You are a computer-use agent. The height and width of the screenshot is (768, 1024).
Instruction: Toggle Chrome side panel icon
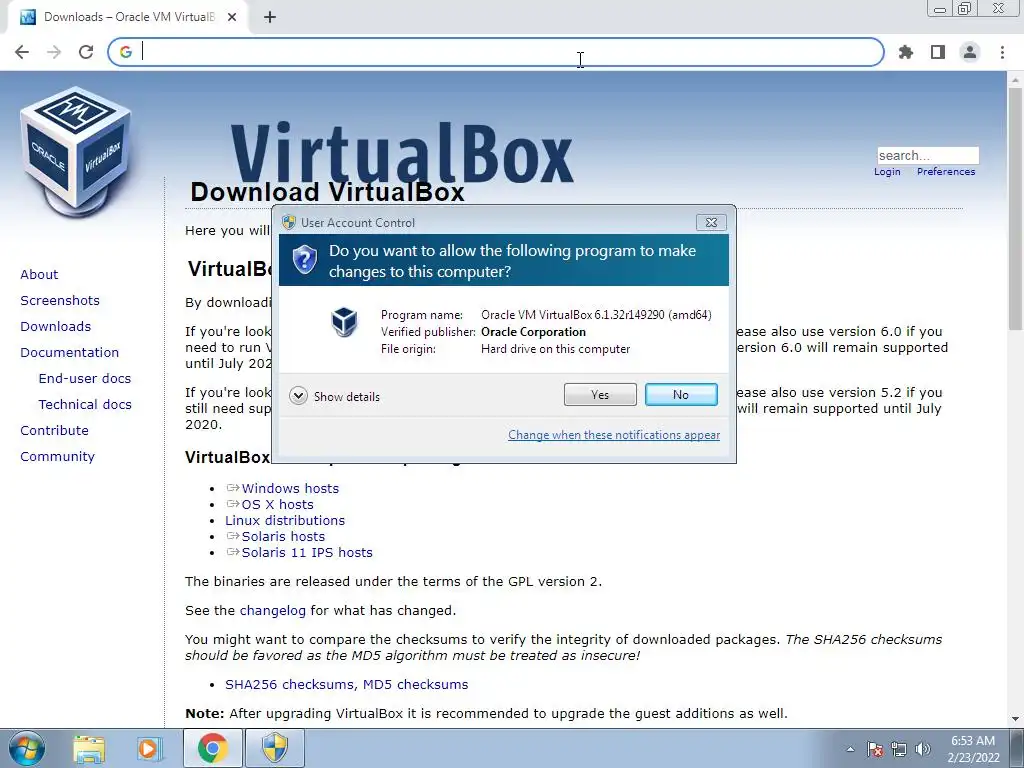tap(938, 52)
